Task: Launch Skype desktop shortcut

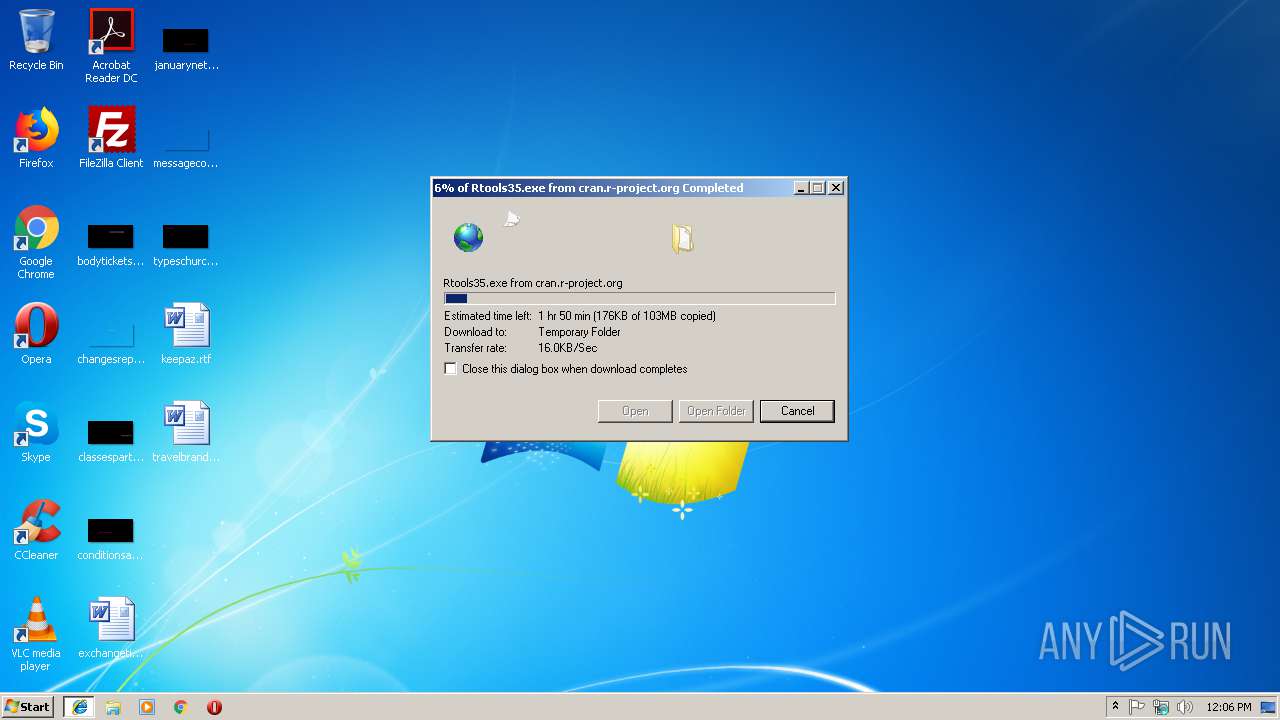Action: (36, 432)
